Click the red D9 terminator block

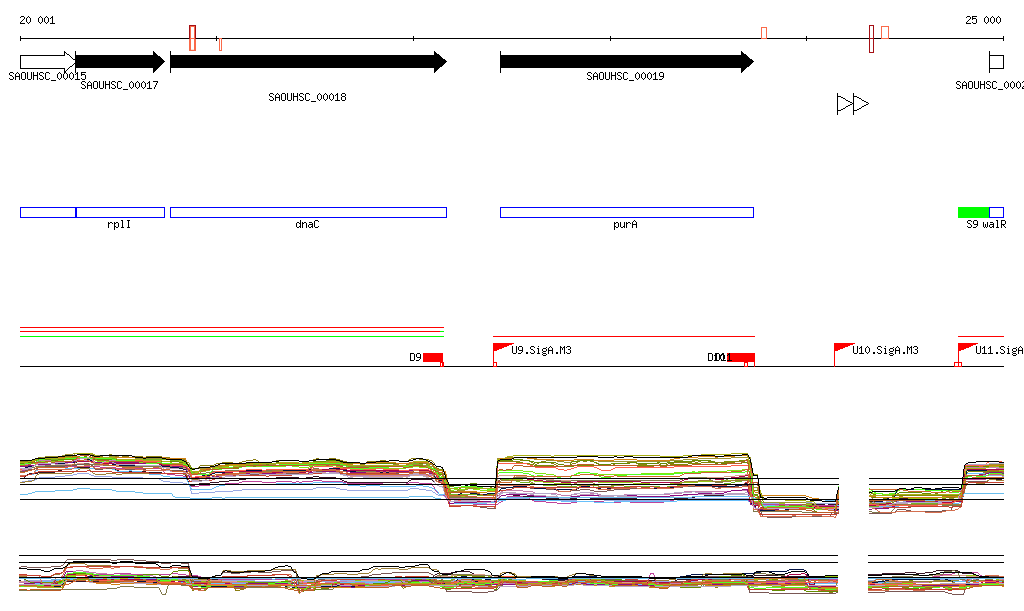pos(433,357)
